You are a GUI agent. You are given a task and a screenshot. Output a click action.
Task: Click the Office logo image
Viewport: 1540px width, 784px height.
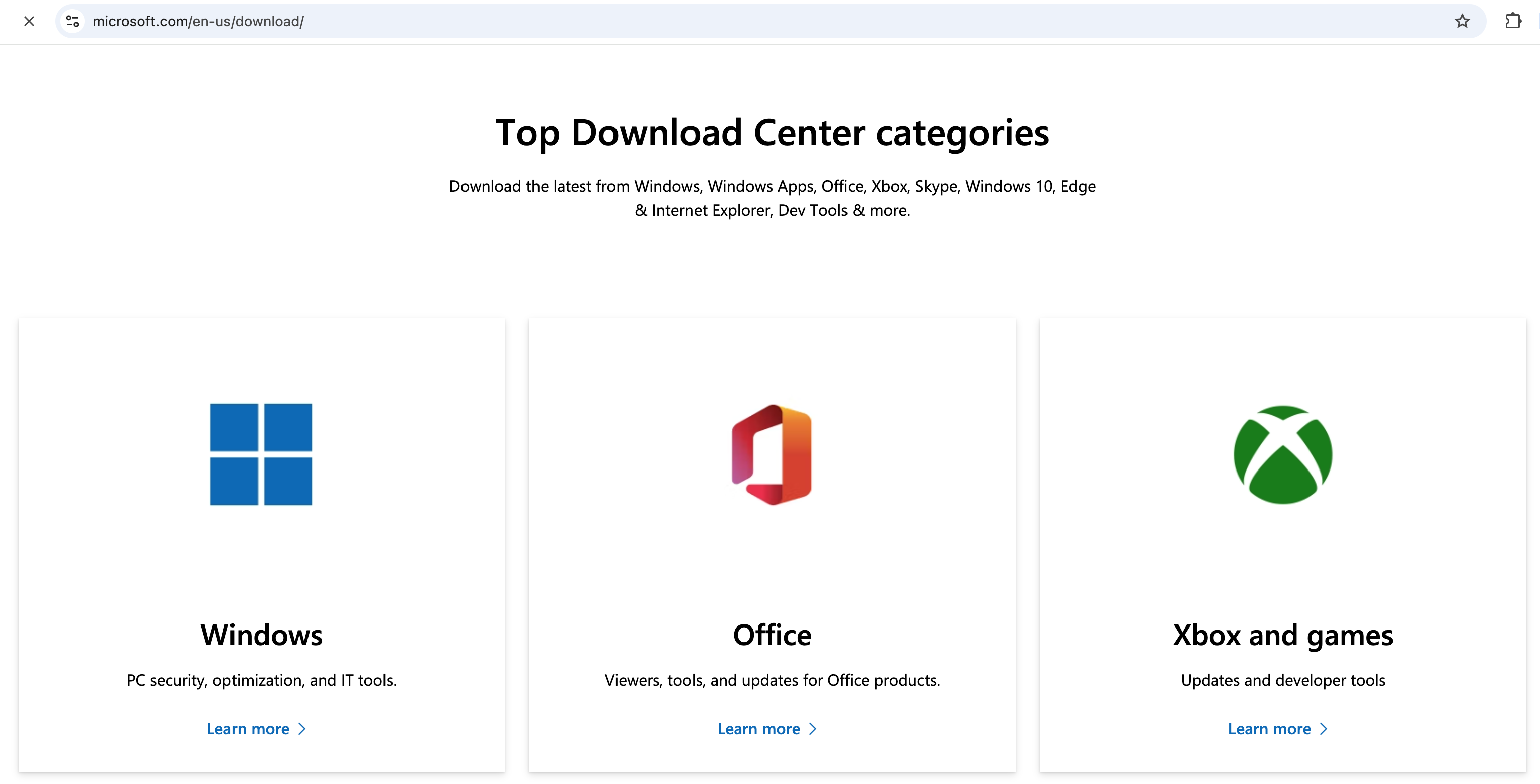(x=772, y=455)
